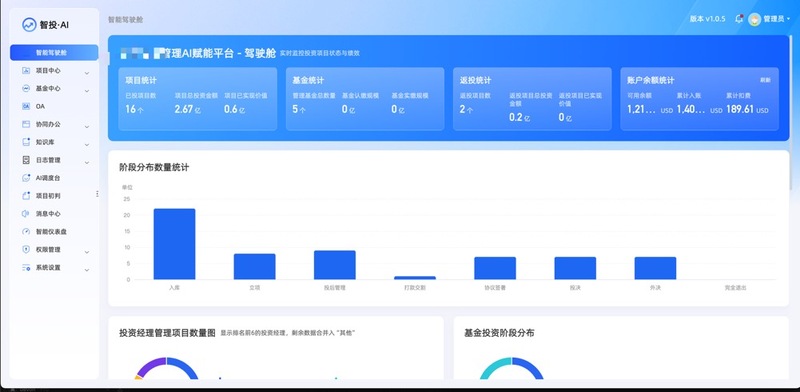Click 刷新 in 账户余额统计 card
Image resolution: width=800 pixels, height=392 pixels.
(x=765, y=81)
